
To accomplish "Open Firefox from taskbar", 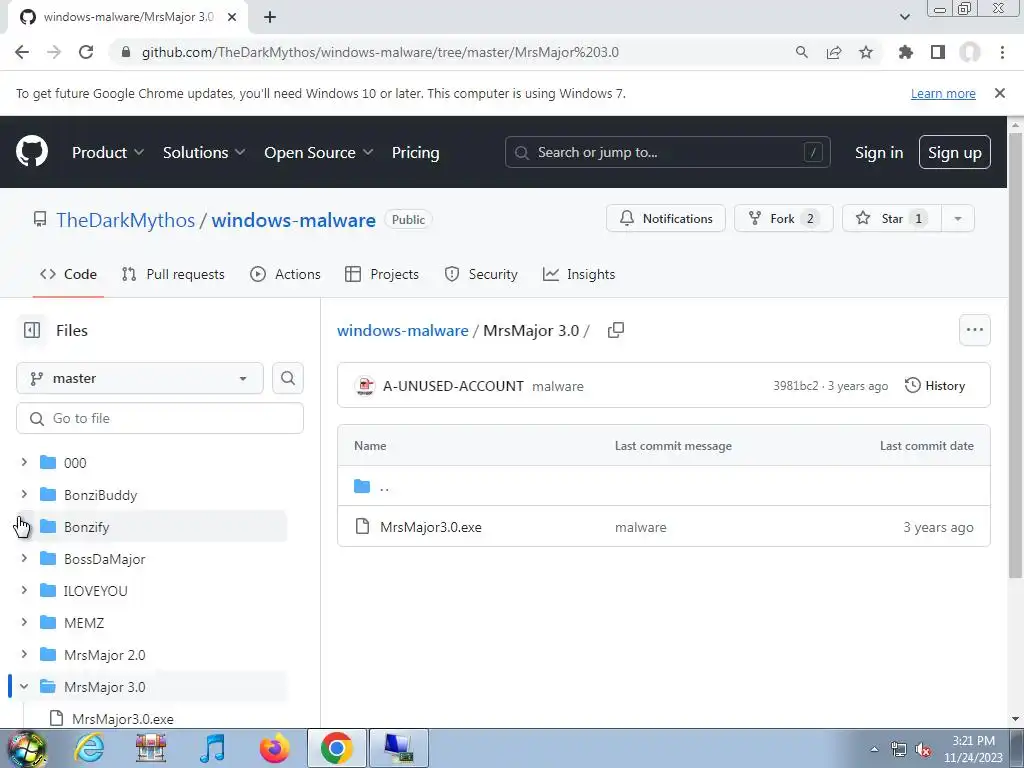I will click(274, 748).
